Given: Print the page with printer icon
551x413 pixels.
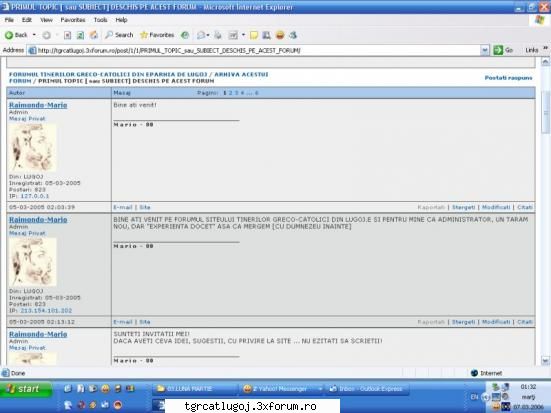Looking at the screenshot, I should [x=218, y=35].
